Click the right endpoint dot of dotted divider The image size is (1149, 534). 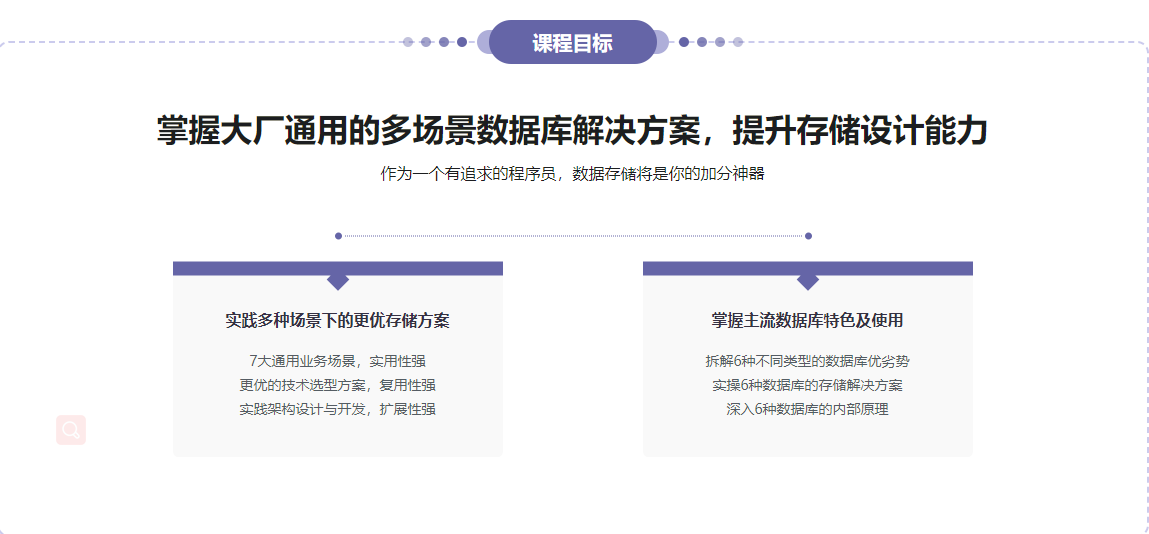point(808,236)
